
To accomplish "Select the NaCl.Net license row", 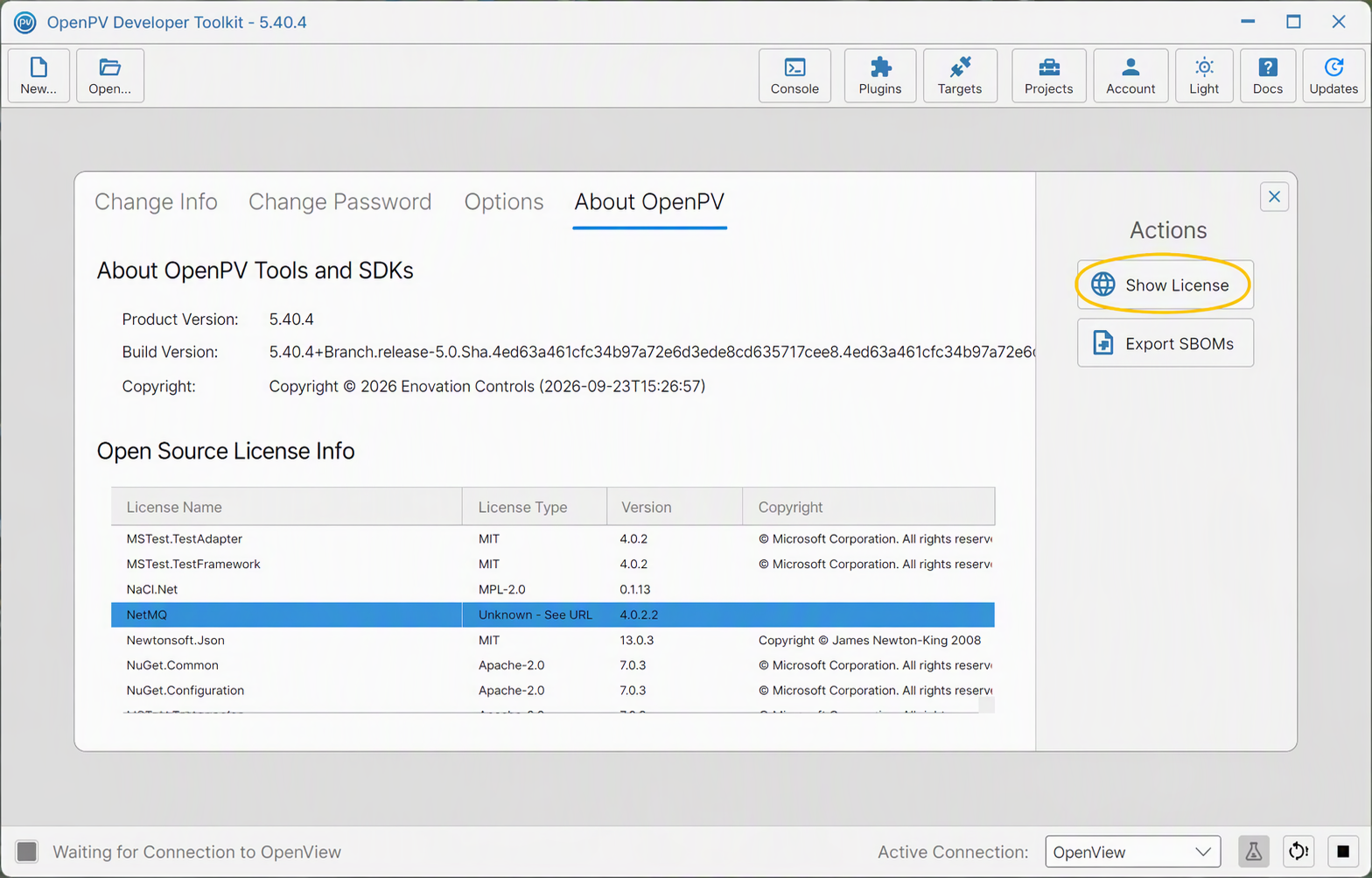I will point(553,589).
